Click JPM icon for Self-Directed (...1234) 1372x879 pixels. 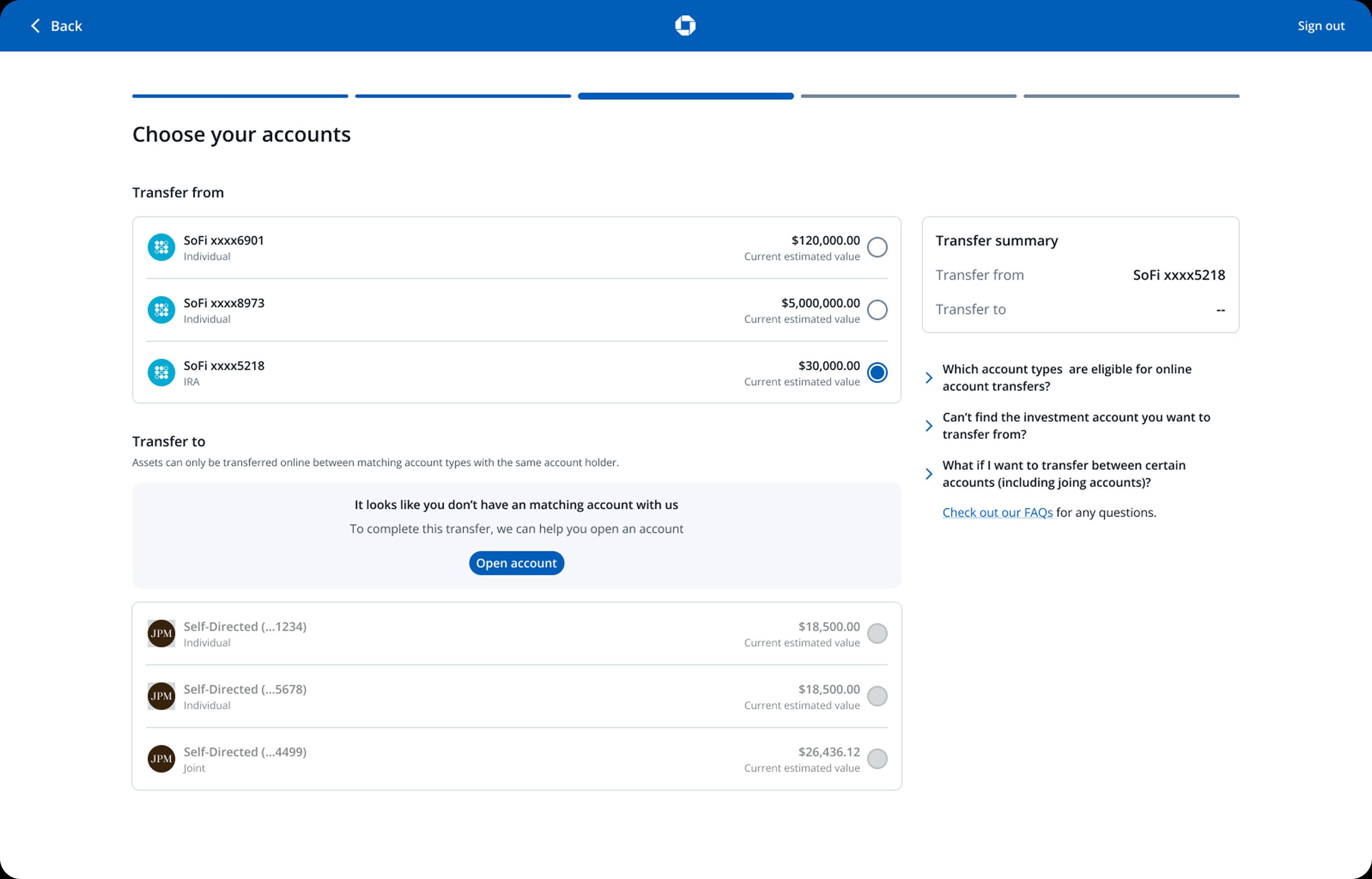coord(162,633)
